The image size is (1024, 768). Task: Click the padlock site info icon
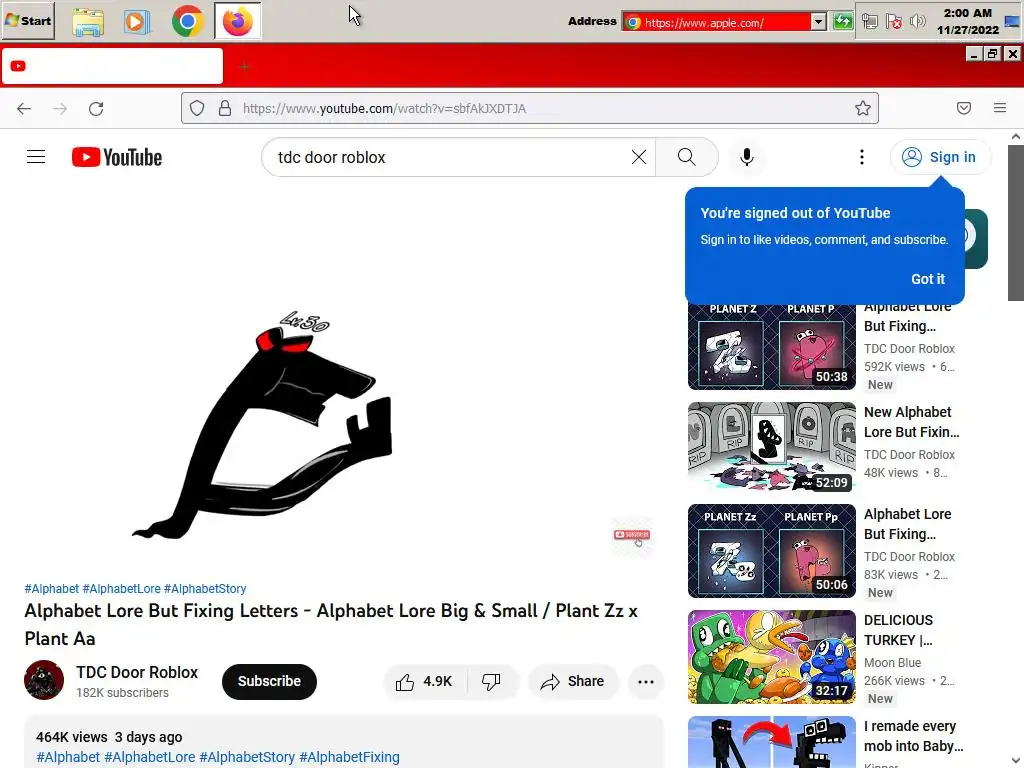point(225,108)
